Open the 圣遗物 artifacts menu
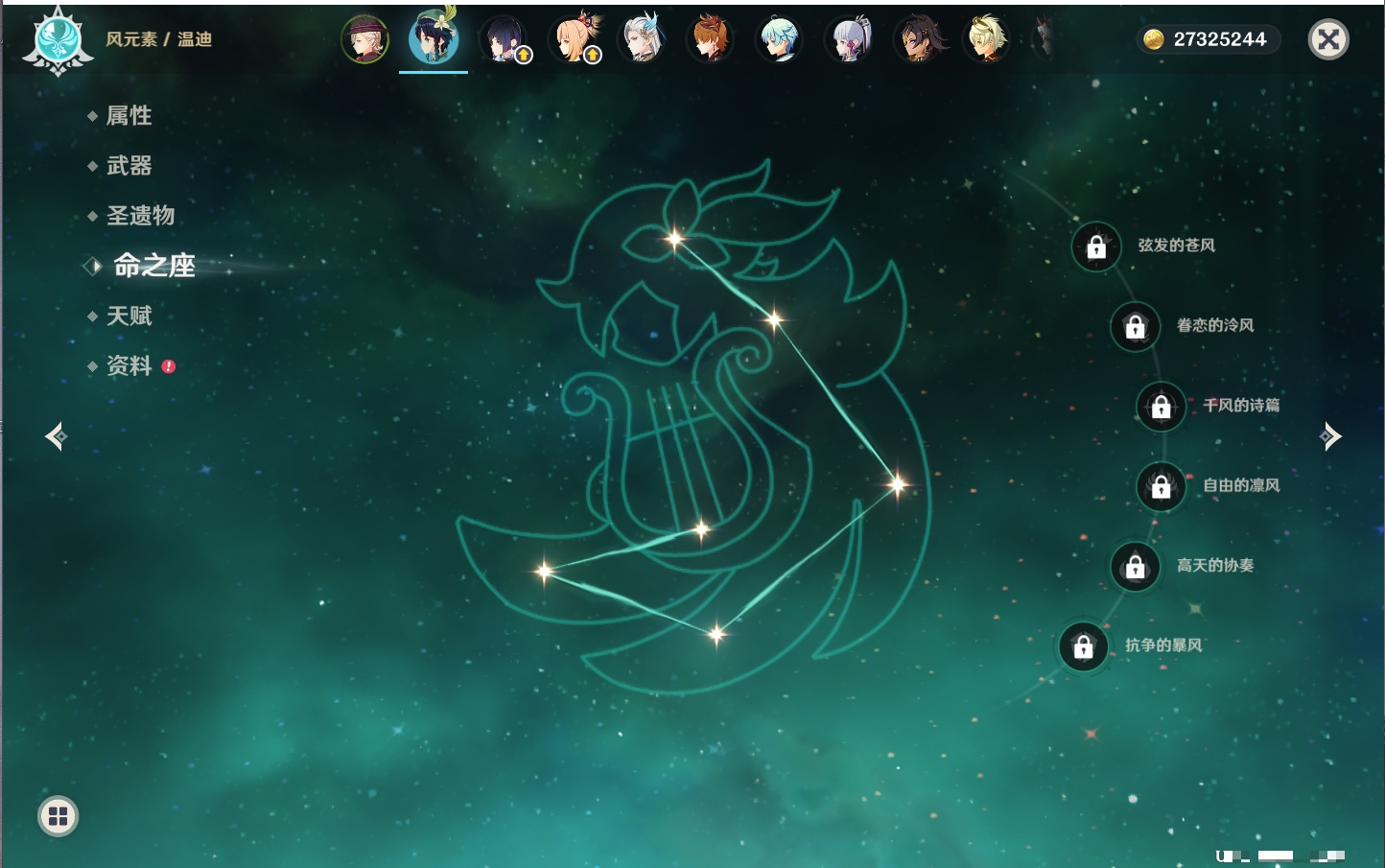Image resolution: width=1385 pixels, height=868 pixels. coord(140,216)
